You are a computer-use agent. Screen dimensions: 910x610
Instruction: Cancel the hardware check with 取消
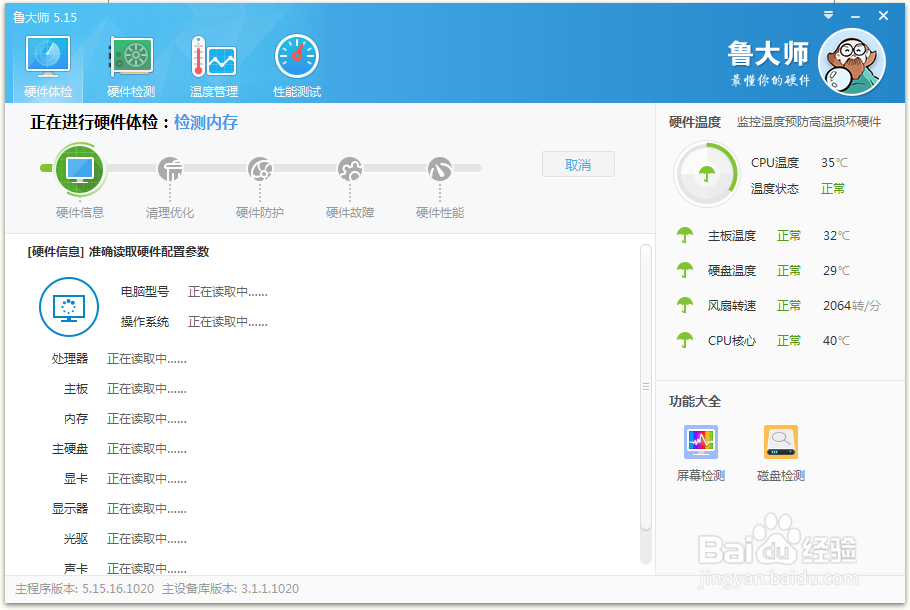tap(578, 165)
